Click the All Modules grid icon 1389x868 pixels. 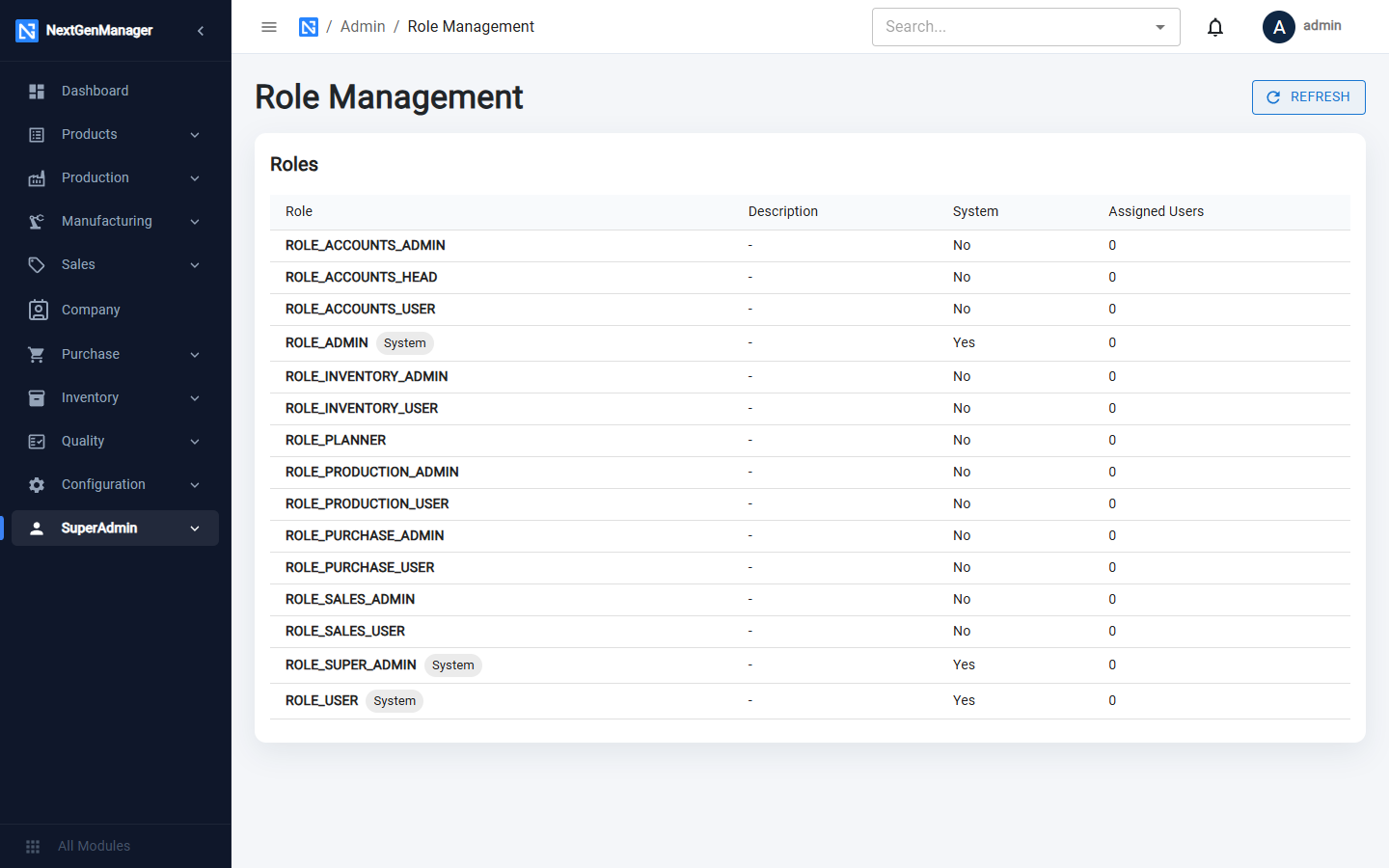(33, 847)
